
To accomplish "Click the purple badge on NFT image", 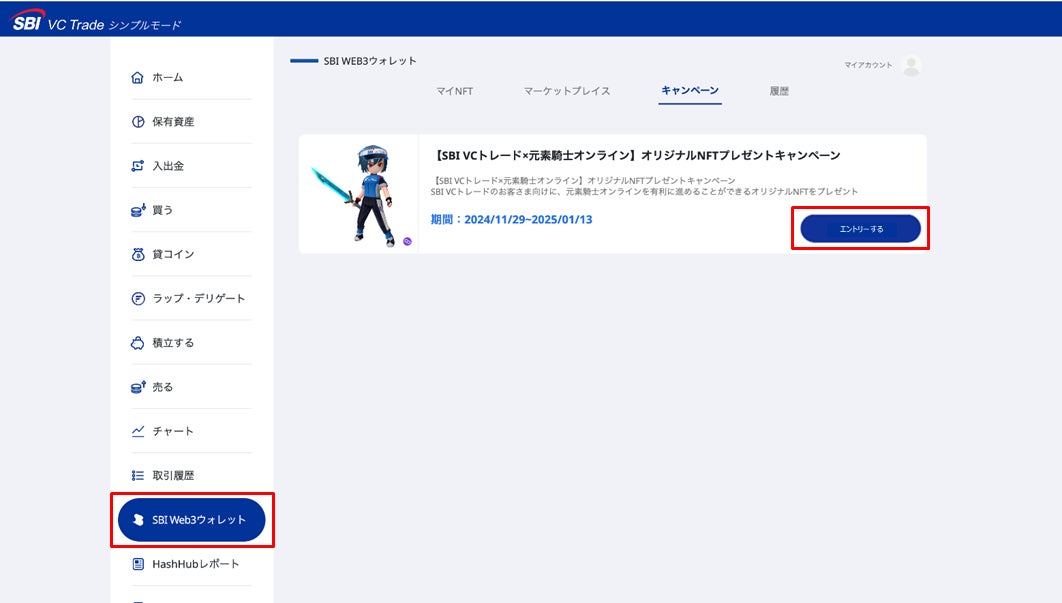I will pos(407,241).
